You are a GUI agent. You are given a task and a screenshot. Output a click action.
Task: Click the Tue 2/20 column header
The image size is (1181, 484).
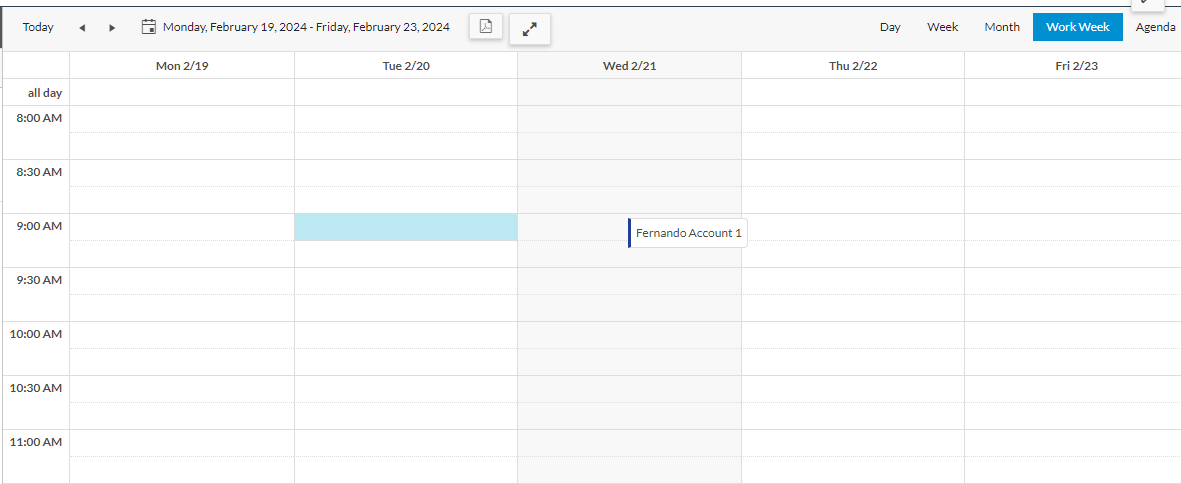pyautogui.click(x=406, y=66)
